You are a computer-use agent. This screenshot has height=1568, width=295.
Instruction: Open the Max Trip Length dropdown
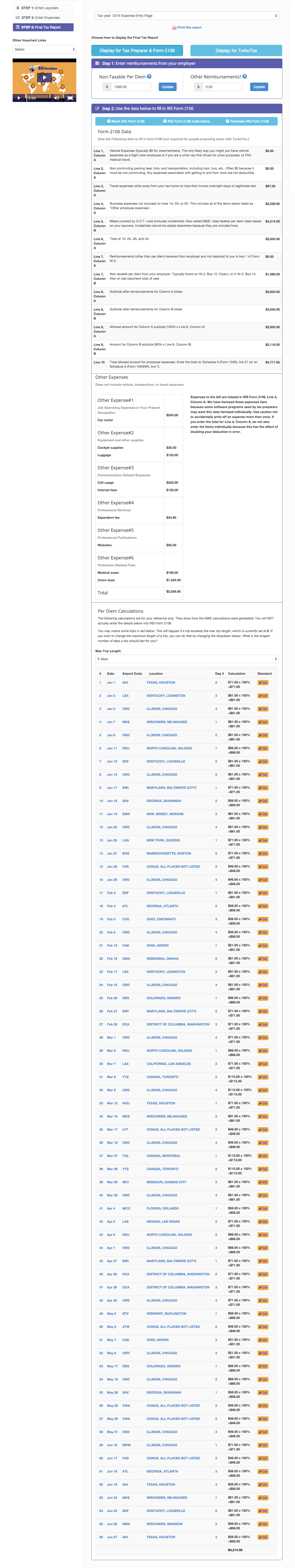pos(187,659)
